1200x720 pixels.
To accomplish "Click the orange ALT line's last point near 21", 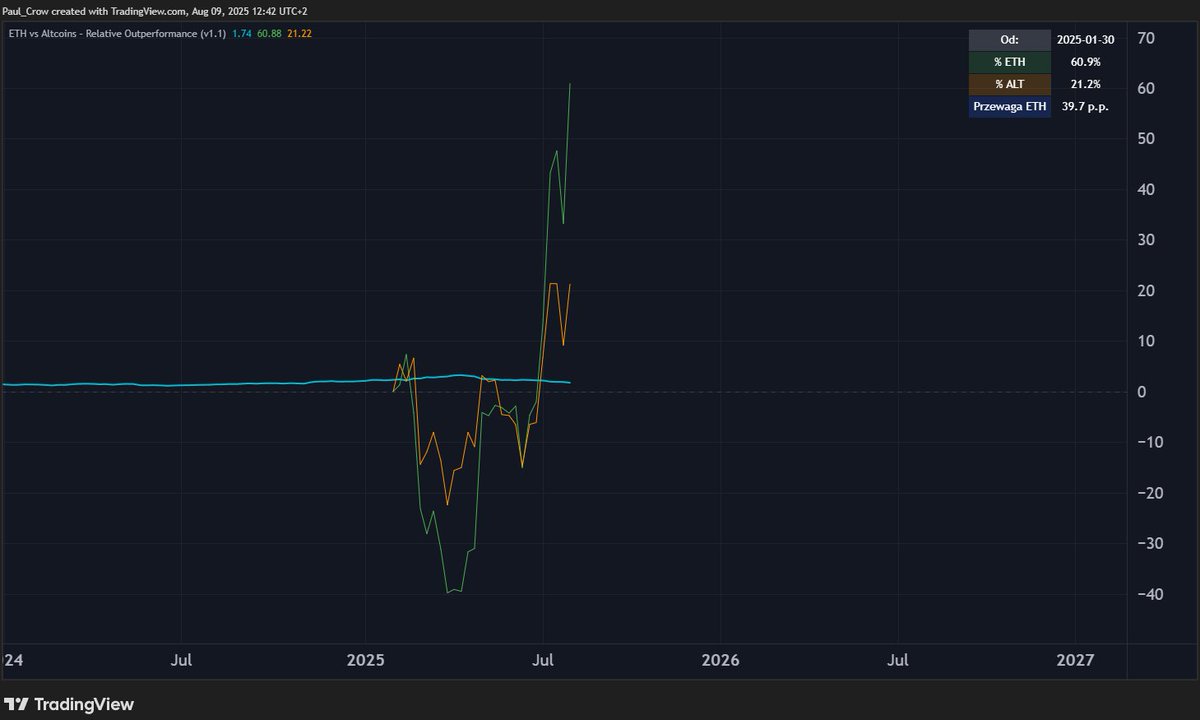I will (x=570, y=285).
